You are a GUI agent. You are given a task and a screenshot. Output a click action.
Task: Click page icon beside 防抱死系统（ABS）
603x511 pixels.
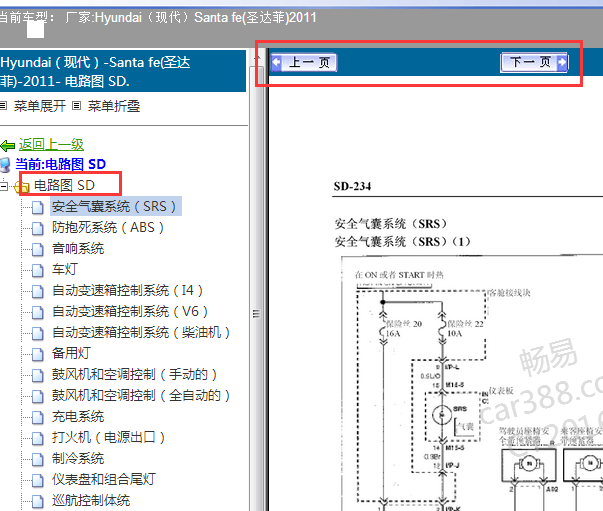click(x=37, y=228)
